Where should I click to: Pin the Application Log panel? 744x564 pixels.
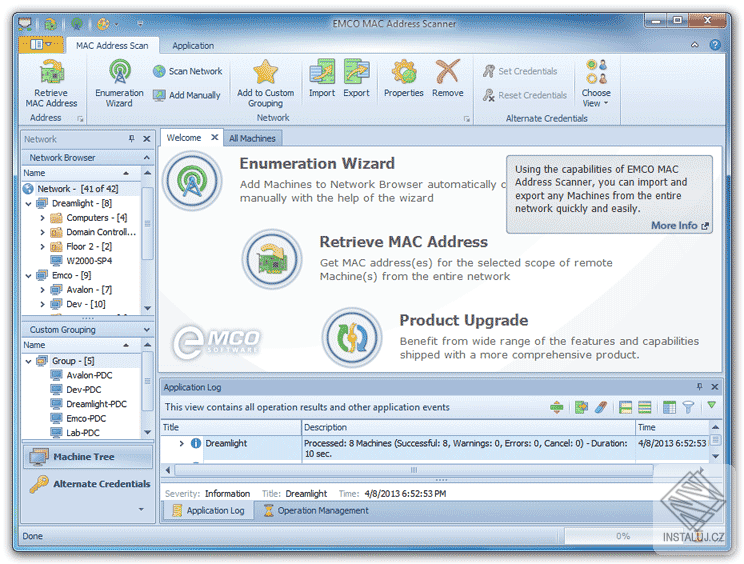[x=699, y=387]
